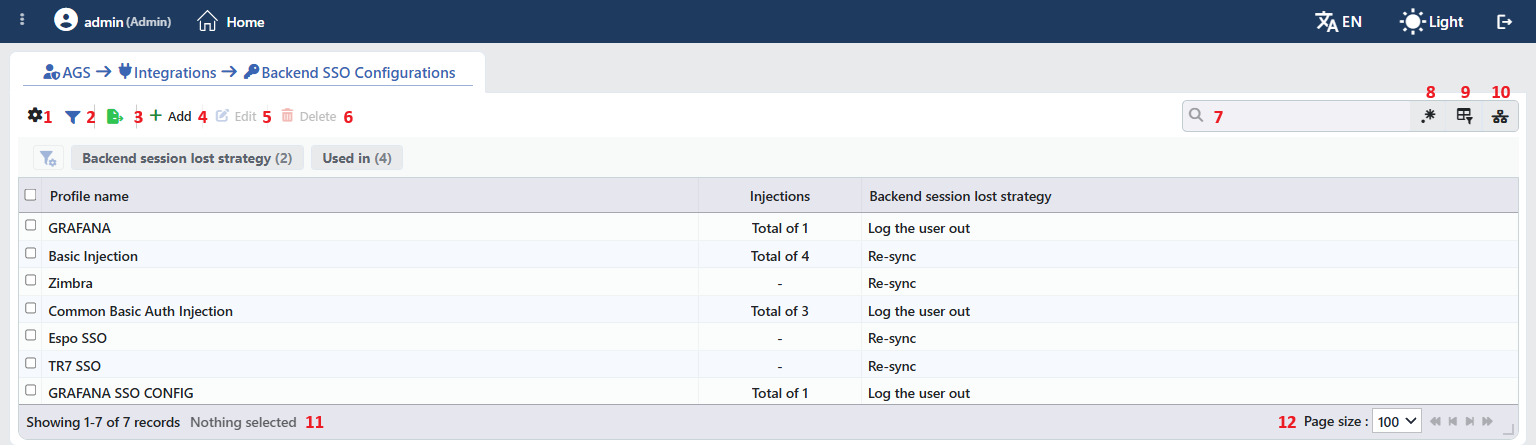Click the resize grip at the table's bottom right
The height and width of the screenshot is (445, 1536).
(1509, 430)
